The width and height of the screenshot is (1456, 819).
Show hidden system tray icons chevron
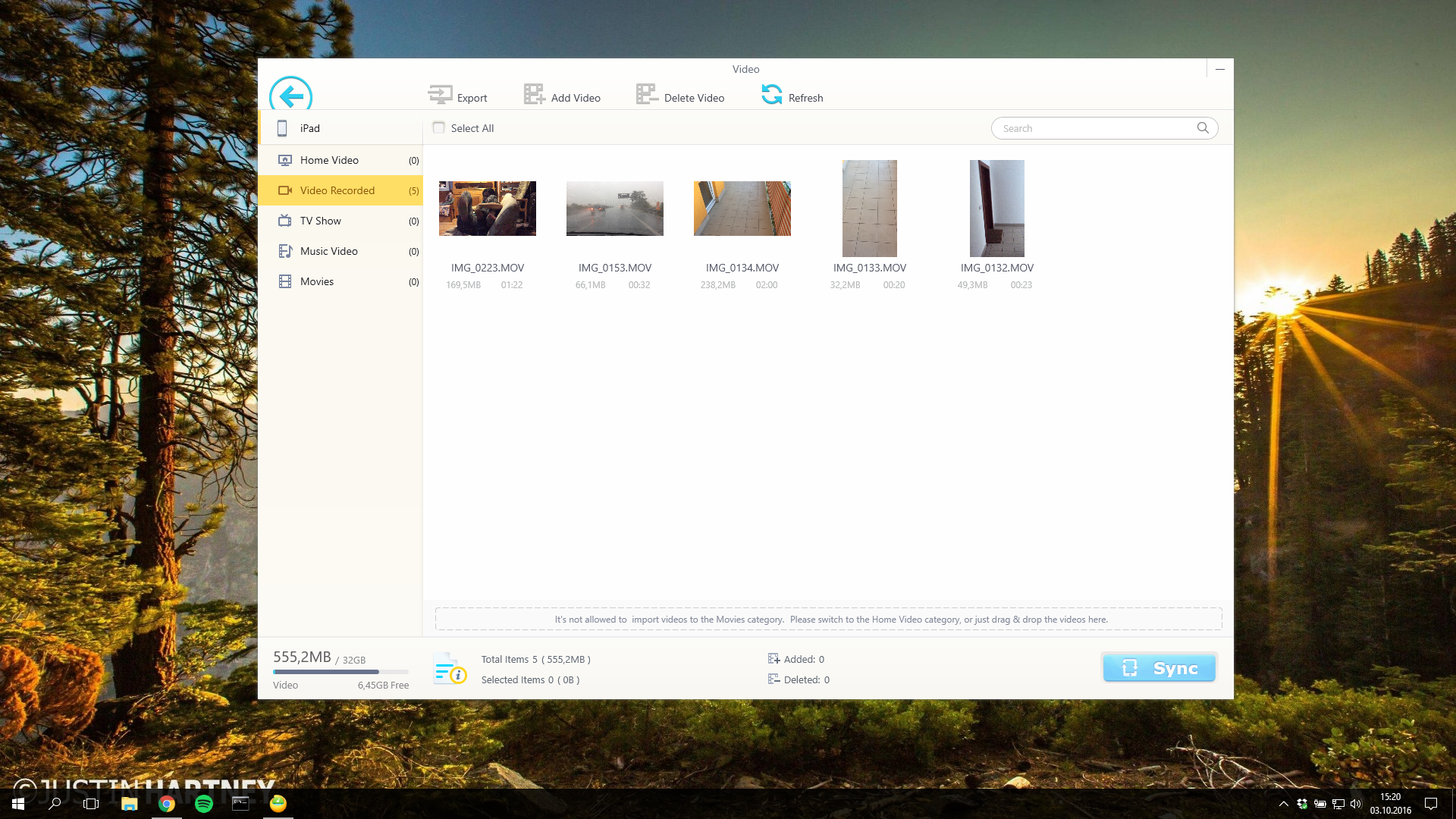(x=1283, y=804)
